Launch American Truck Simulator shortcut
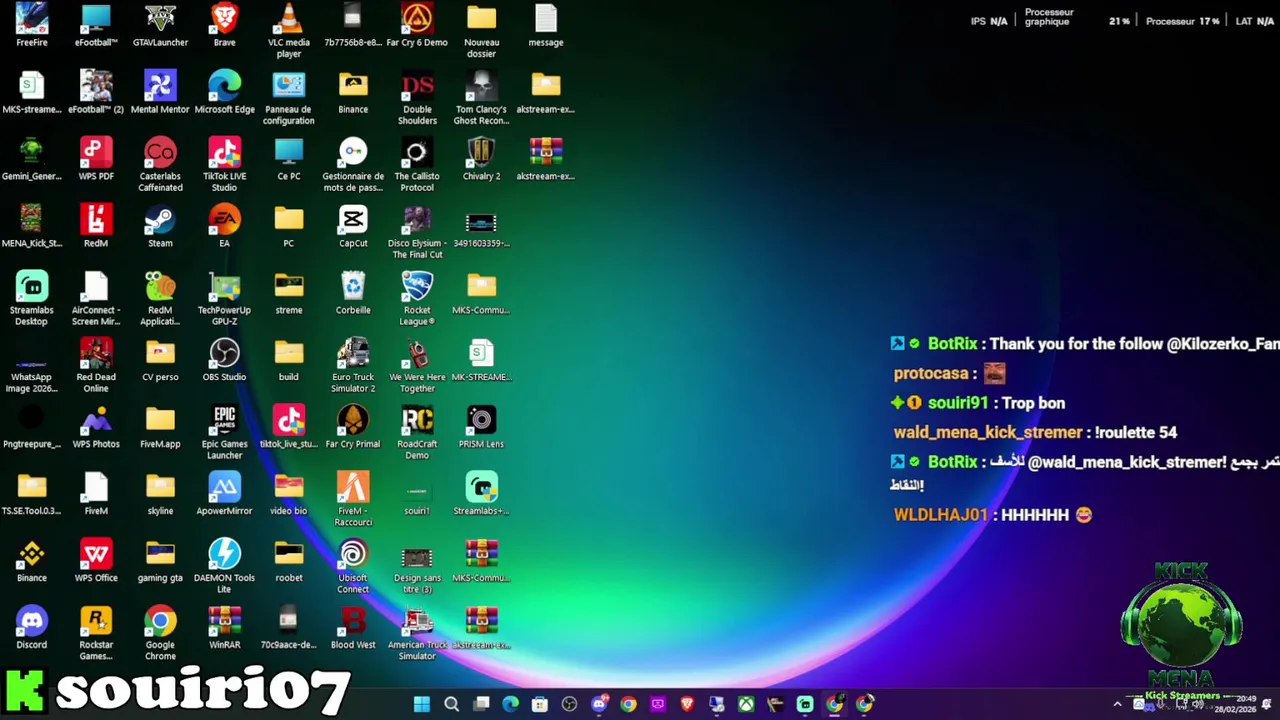 coord(417,634)
